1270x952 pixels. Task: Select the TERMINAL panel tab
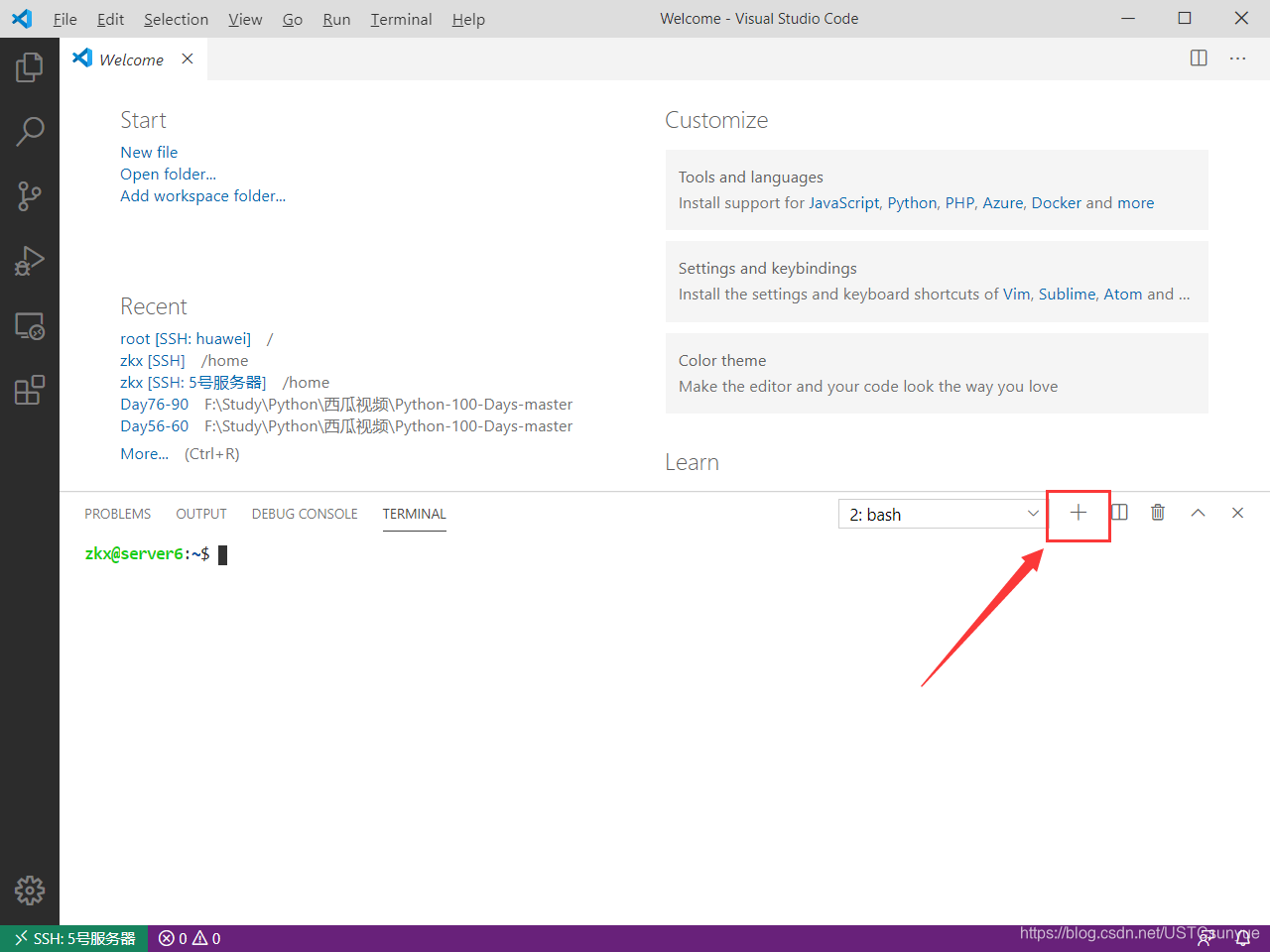(415, 514)
